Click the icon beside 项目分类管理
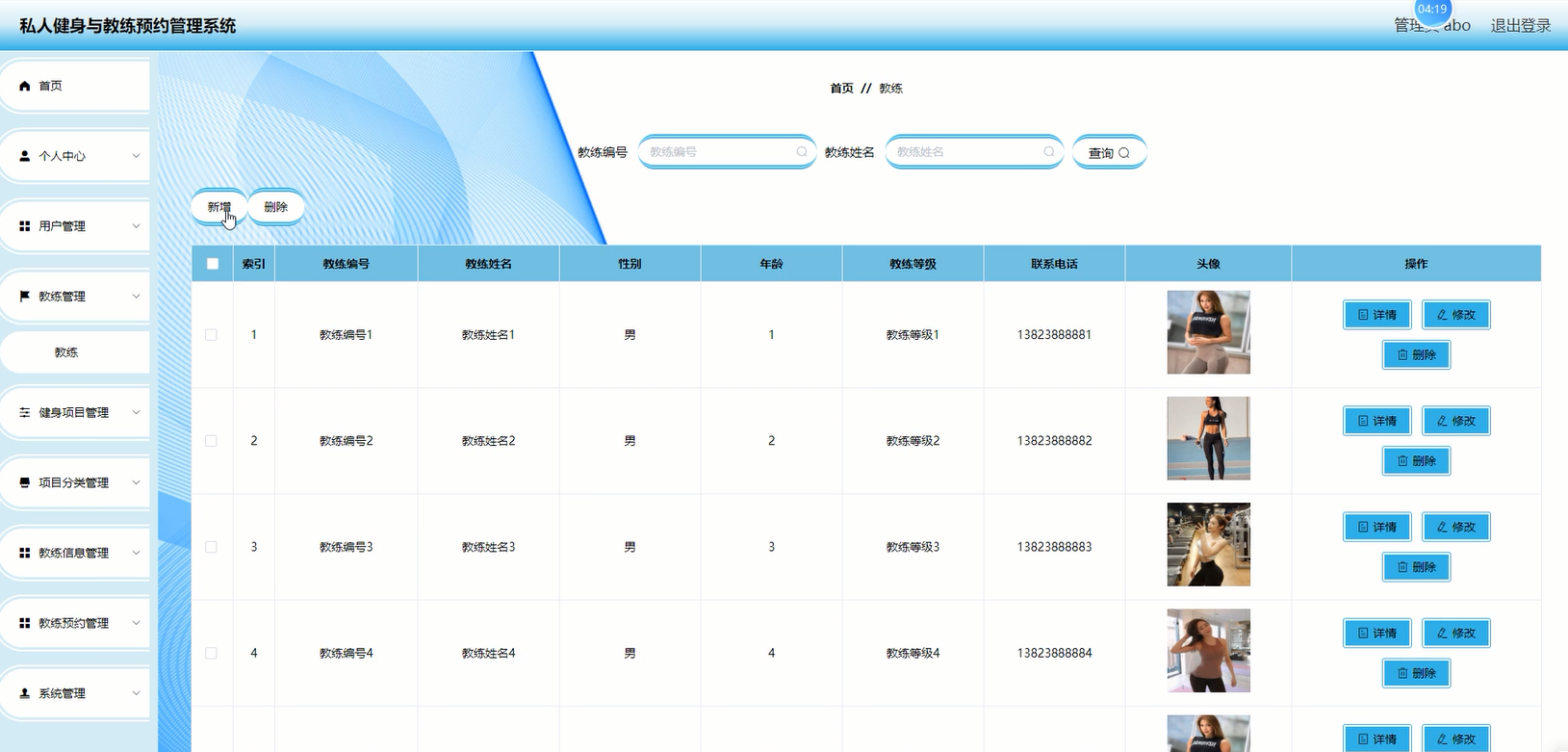Viewport: 1568px width, 752px height. (x=25, y=482)
